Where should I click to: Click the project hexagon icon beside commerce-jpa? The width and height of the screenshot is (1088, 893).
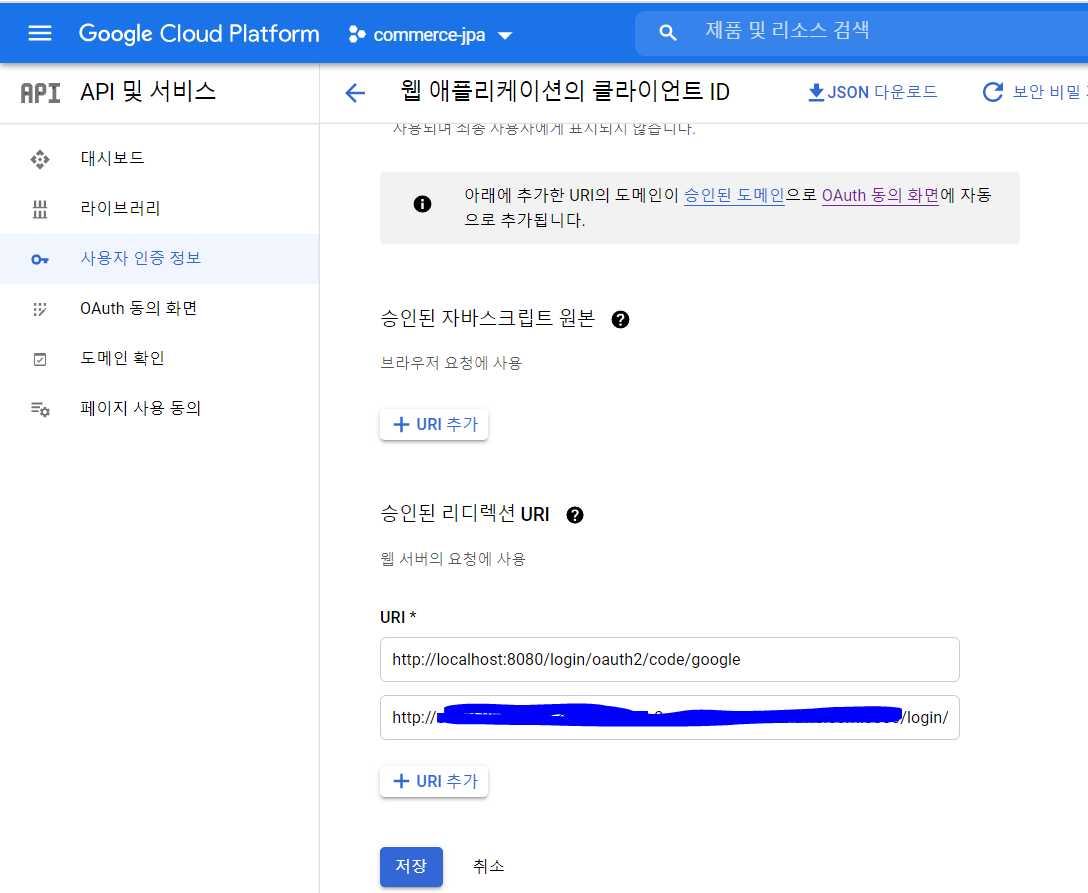pyautogui.click(x=357, y=34)
